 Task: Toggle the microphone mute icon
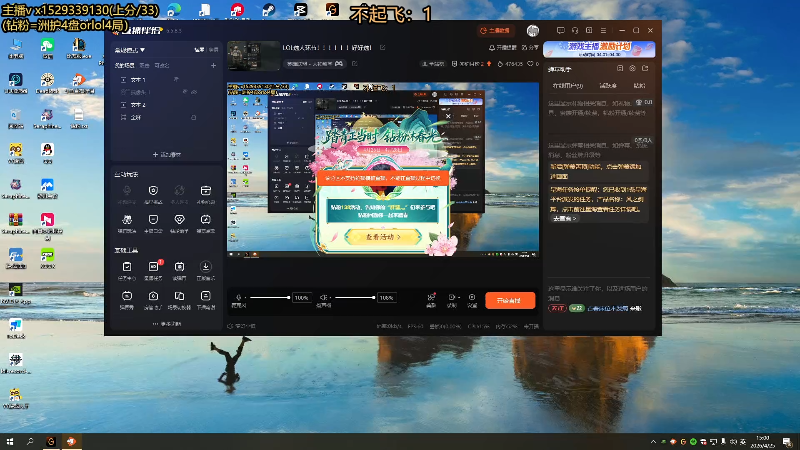tap(238, 297)
